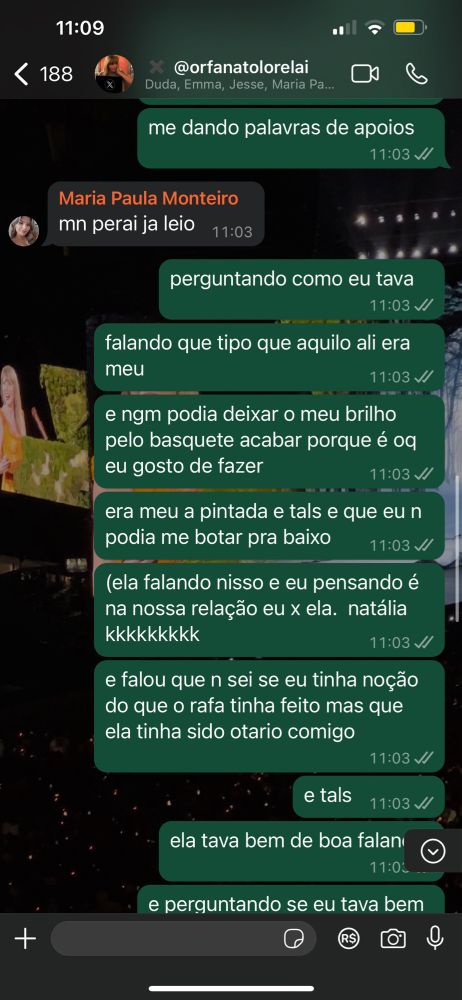This screenshot has width=462, height=1000.
Task: Tap the participants list Duda, Emma, Jesse
Action: pos(239,85)
